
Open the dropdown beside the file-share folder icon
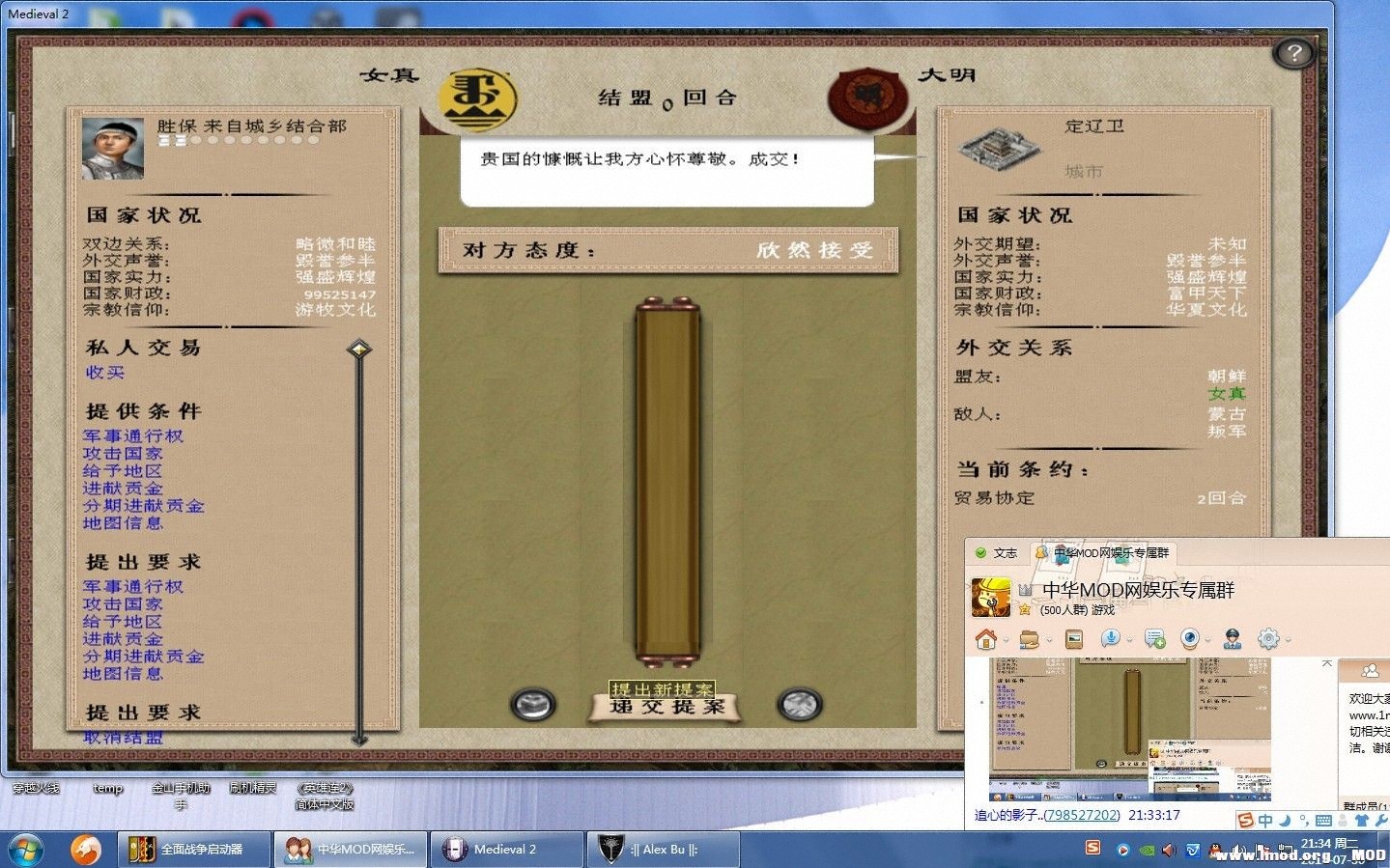click(1047, 639)
